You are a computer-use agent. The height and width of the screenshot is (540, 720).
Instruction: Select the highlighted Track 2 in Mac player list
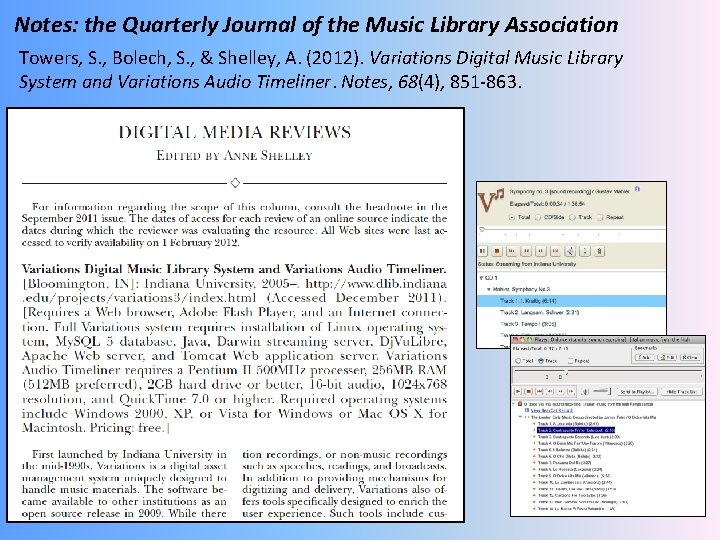tap(575, 430)
